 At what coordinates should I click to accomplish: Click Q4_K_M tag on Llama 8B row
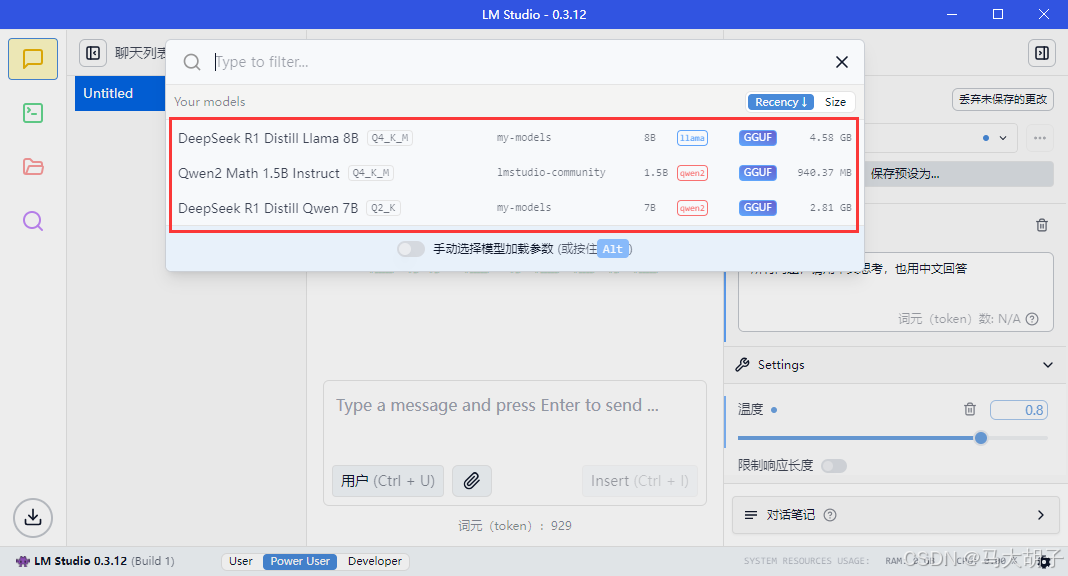tap(390, 138)
